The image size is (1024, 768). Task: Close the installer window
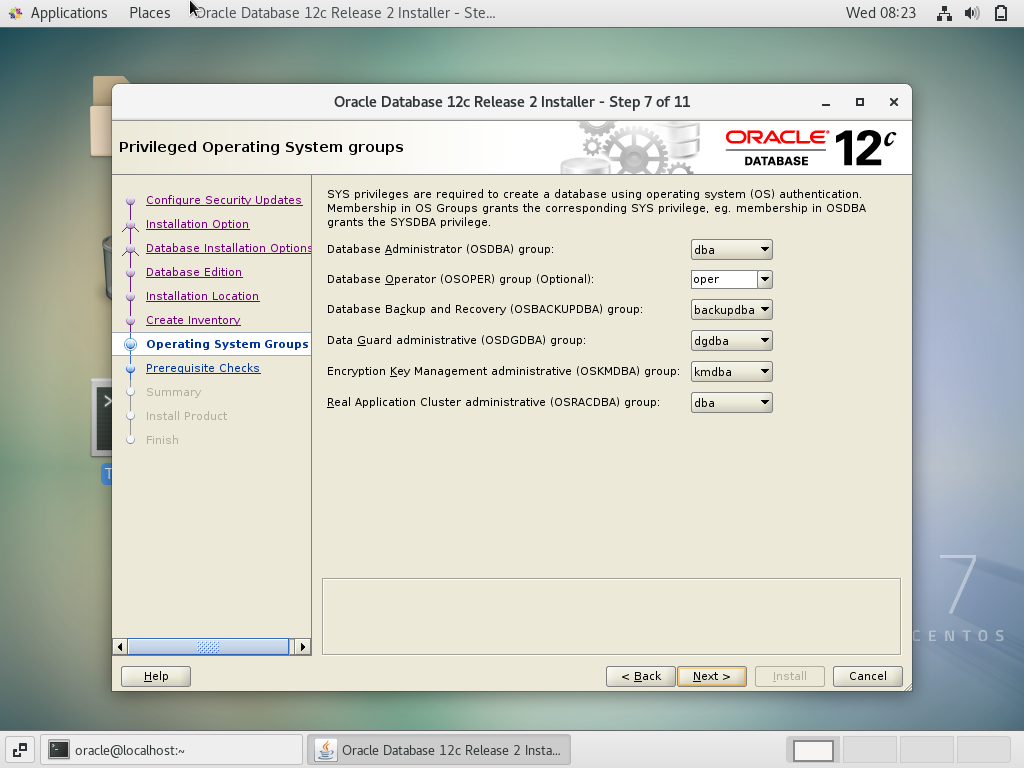coord(894,103)
